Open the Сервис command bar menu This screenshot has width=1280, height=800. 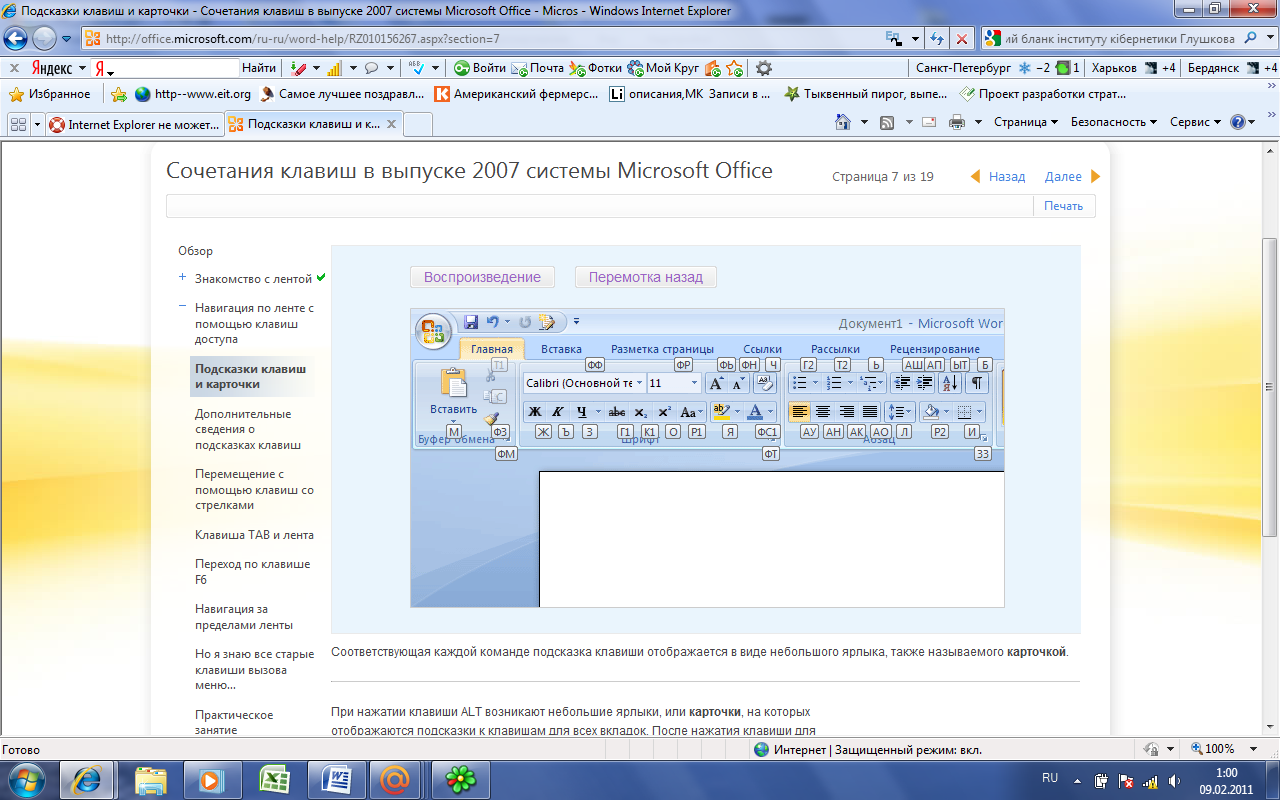click(1195, 122)
